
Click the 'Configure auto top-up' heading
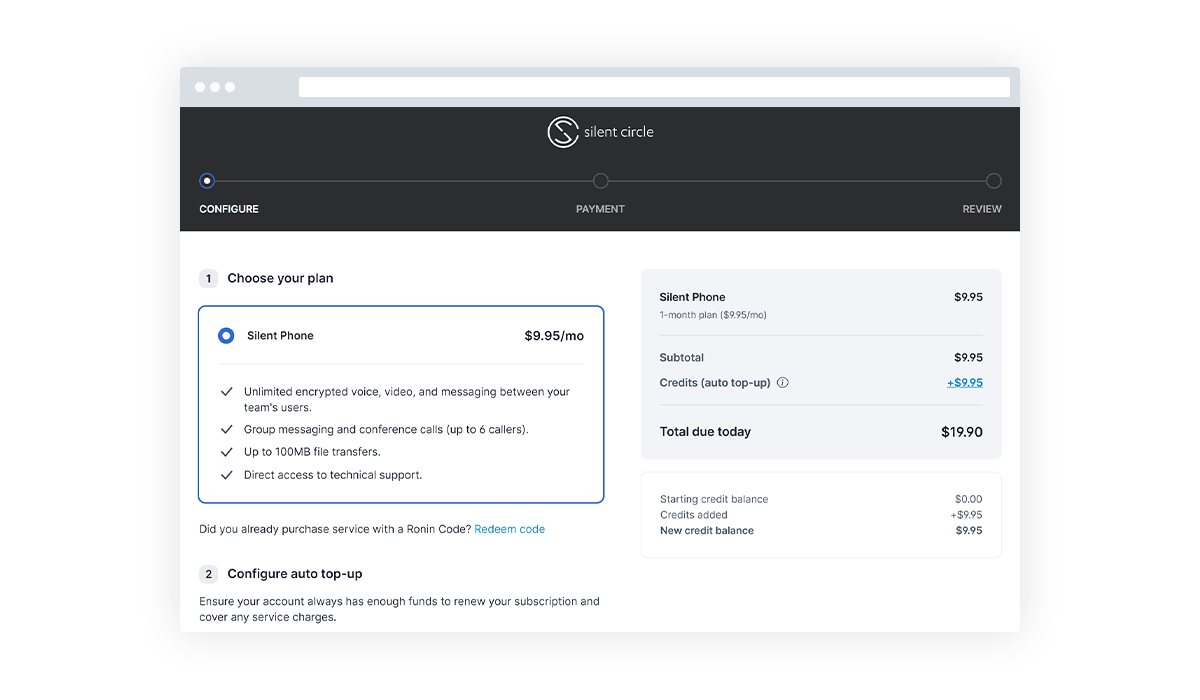[295, 574]
